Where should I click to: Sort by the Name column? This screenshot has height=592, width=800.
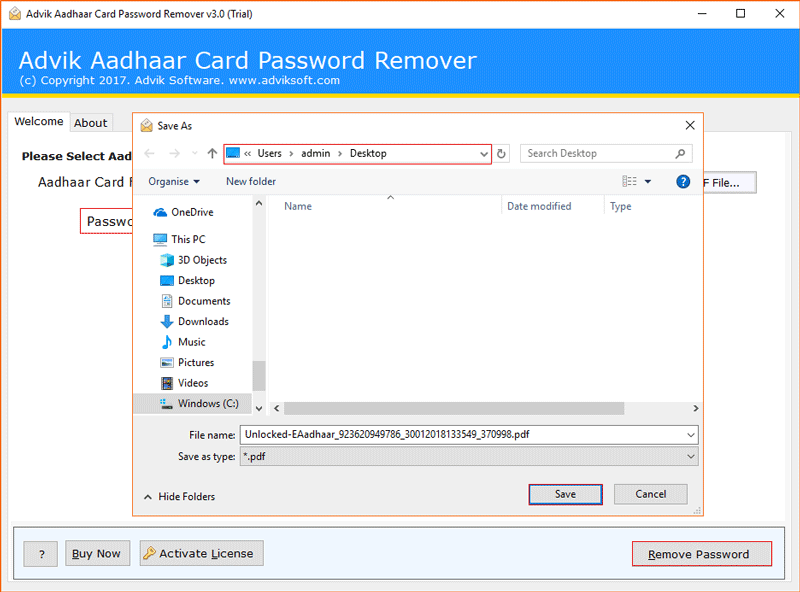pyautogui.click(x=298, y=206)
